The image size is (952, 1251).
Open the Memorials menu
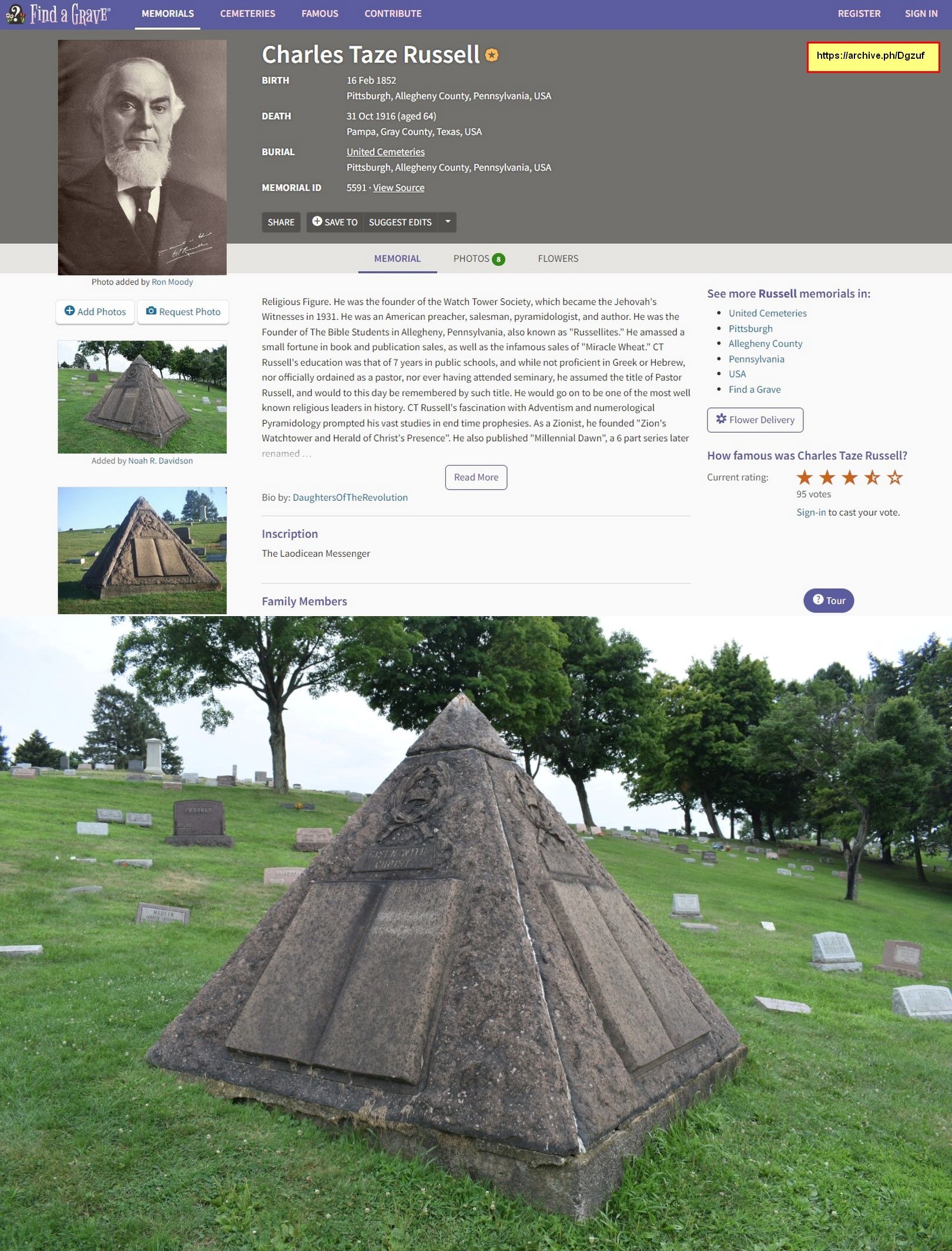167,14
